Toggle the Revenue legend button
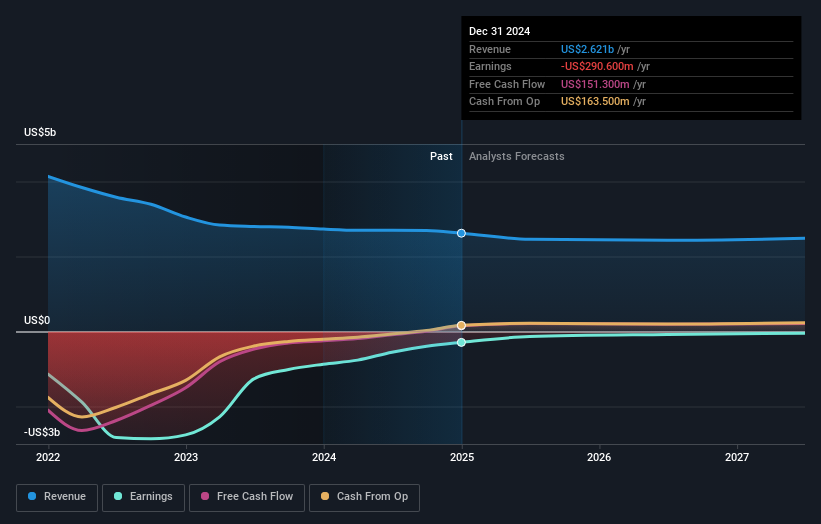 57,497
